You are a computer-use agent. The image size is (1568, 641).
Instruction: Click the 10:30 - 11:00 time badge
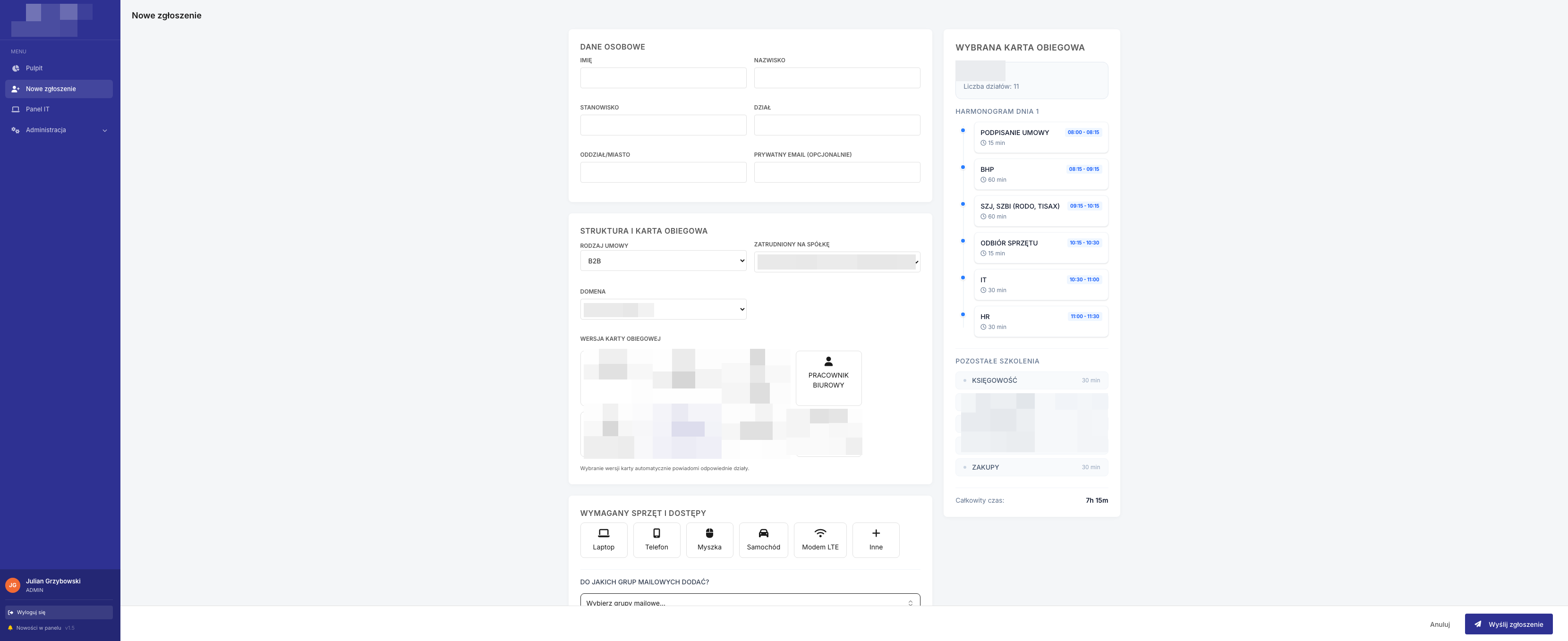[x=1084, y=280]
